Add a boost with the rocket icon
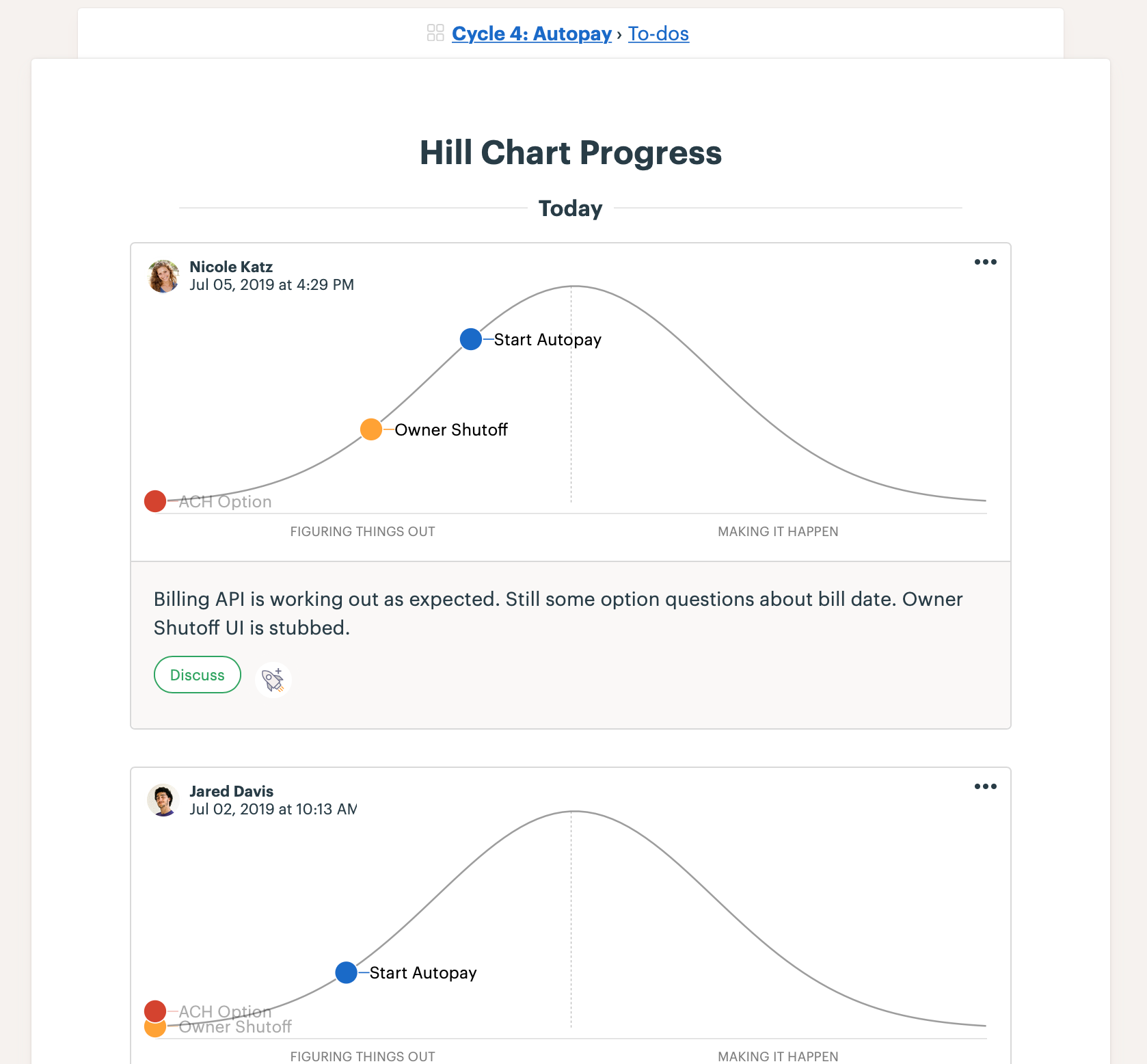Screen dimensions: 1147x1064 click(273, 680)
